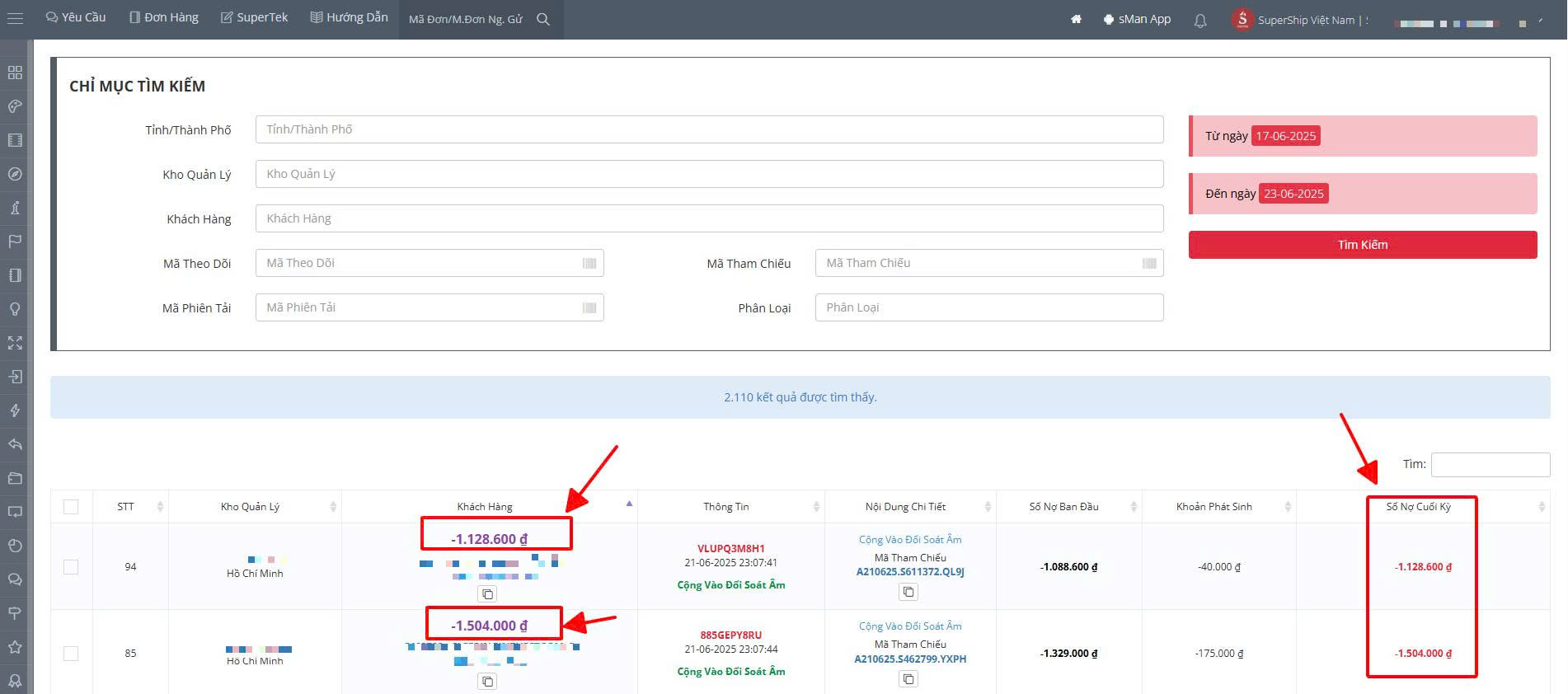This screenshot has width=1568, height=694.
Task: Copy reference code A210625.S462799.YXPH
Action: tap(908, 679)
